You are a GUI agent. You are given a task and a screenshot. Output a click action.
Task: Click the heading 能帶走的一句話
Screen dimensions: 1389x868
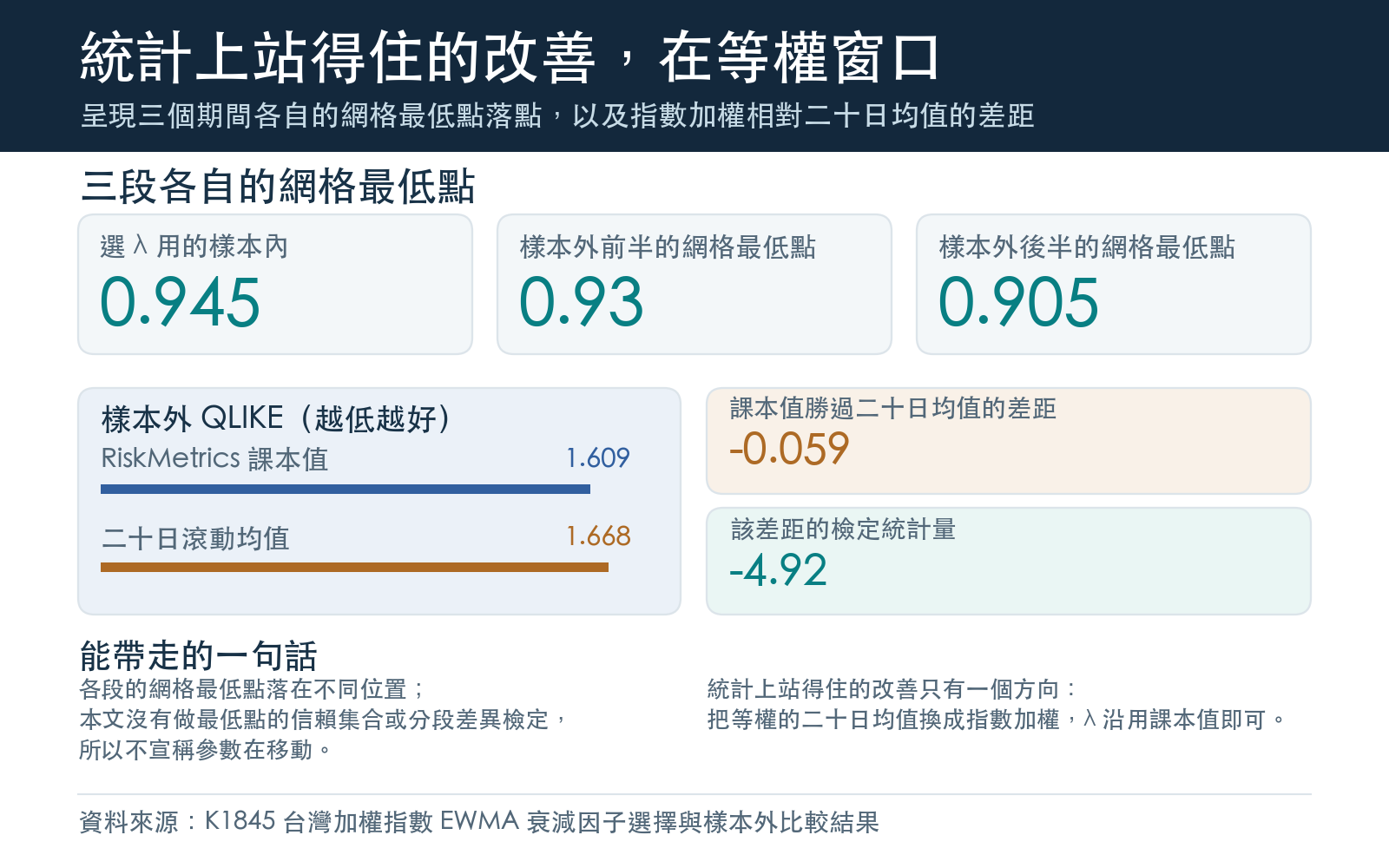coord(199,655)
